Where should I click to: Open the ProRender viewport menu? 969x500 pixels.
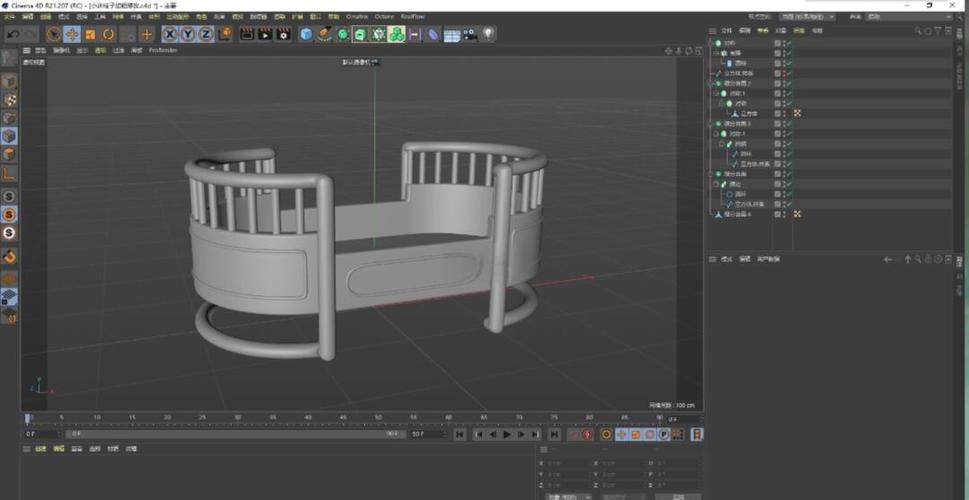click(x=163, y=51)
